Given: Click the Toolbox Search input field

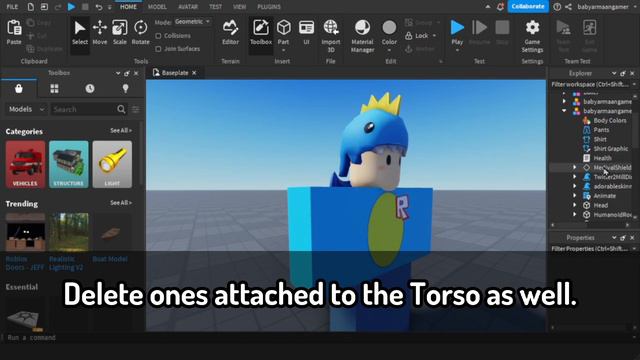Looking at the screenshot, I should pyautogui.click(x=83, y=109).
